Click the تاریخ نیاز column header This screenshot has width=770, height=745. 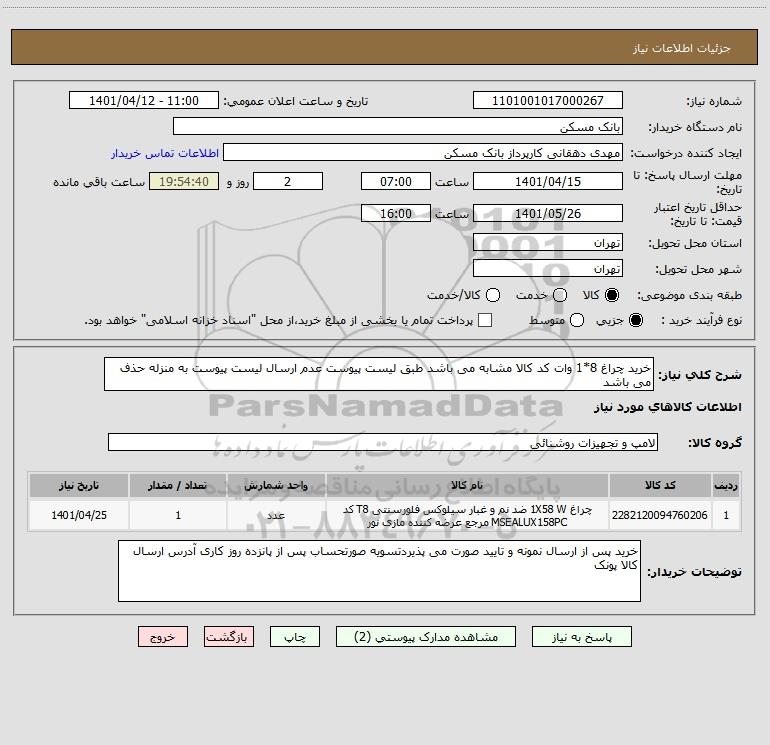tap(79, 485)
